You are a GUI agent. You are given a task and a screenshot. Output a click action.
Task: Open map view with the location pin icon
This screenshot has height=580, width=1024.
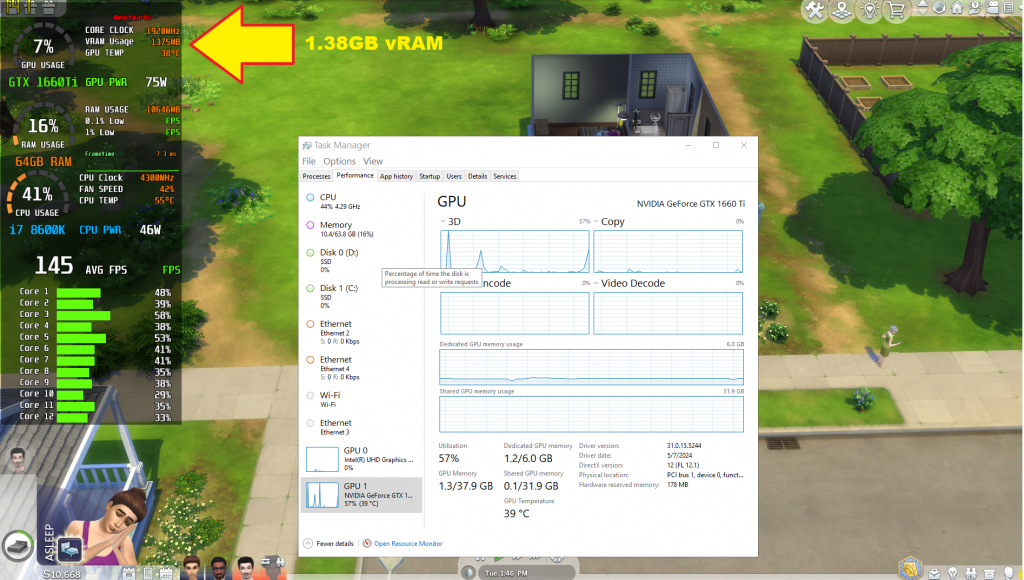point(842,7)
